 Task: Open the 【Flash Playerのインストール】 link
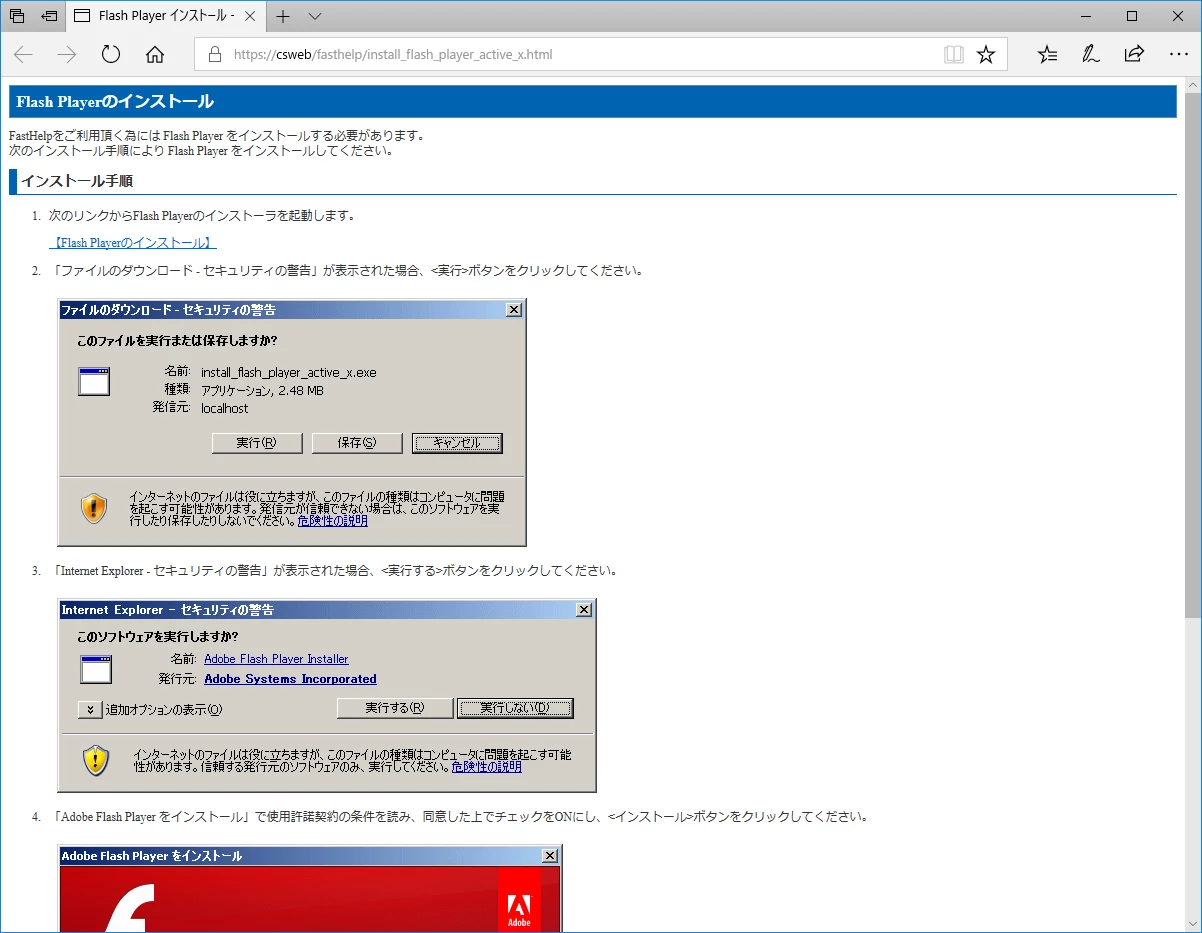click(x=133, y=243)
